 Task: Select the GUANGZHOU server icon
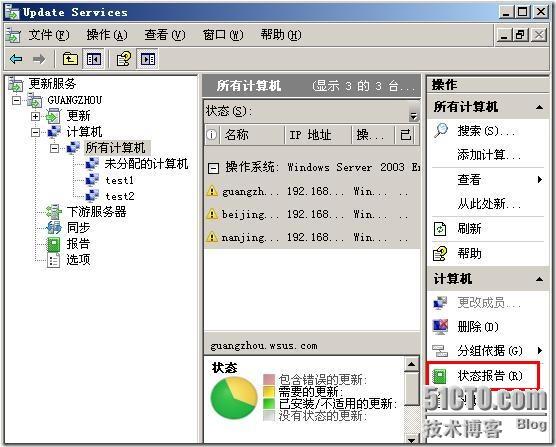point(34,100)
